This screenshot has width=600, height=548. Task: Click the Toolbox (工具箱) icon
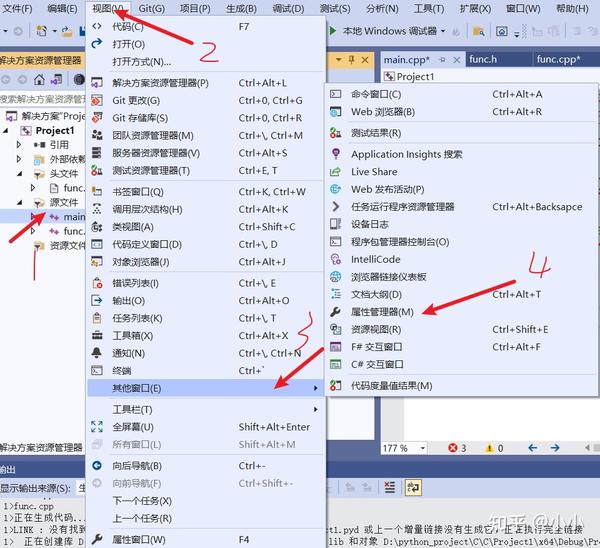(x=97, y=335)
